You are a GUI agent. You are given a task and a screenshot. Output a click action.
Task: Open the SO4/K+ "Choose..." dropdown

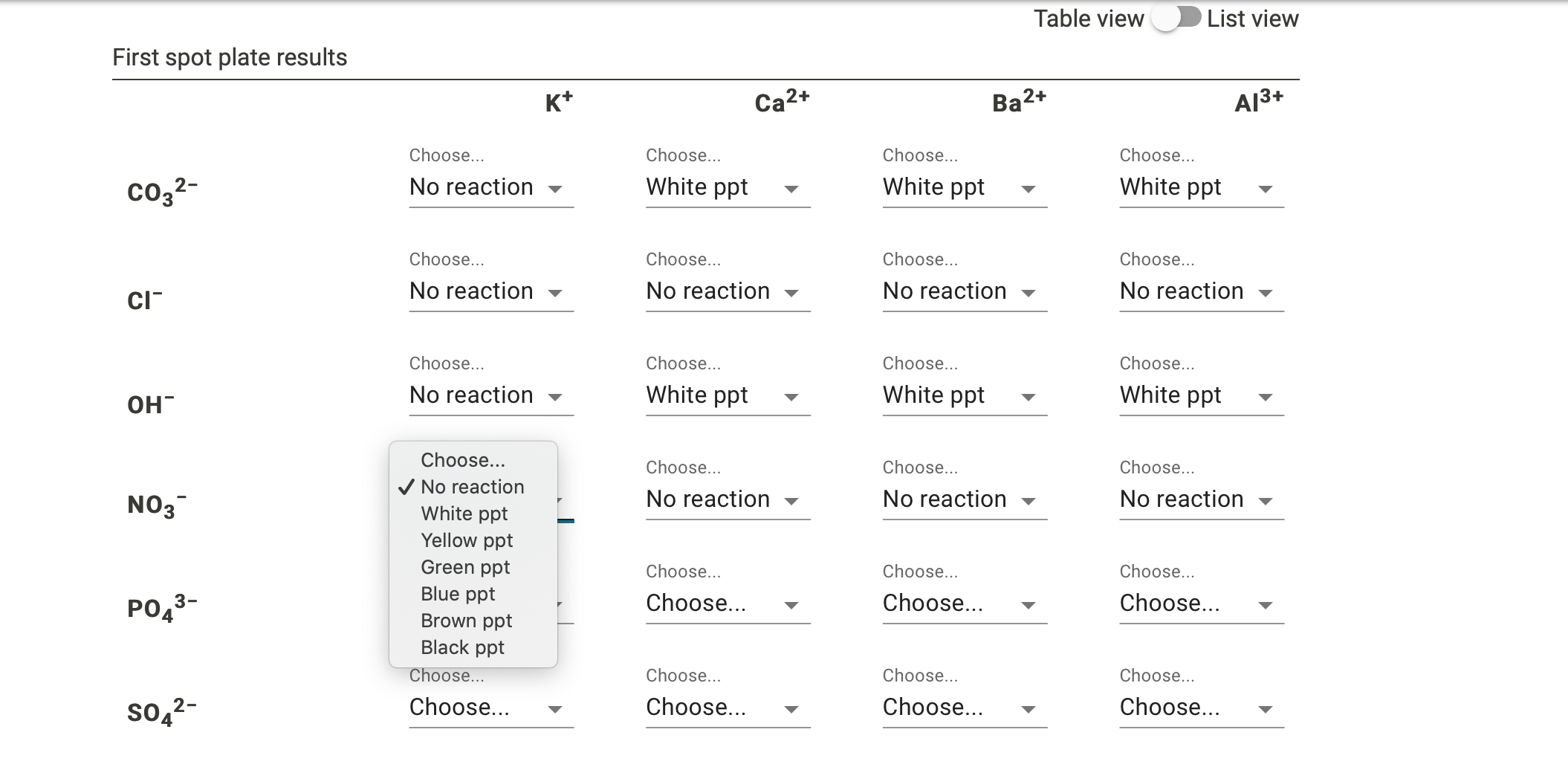click(x=490, y=708)
